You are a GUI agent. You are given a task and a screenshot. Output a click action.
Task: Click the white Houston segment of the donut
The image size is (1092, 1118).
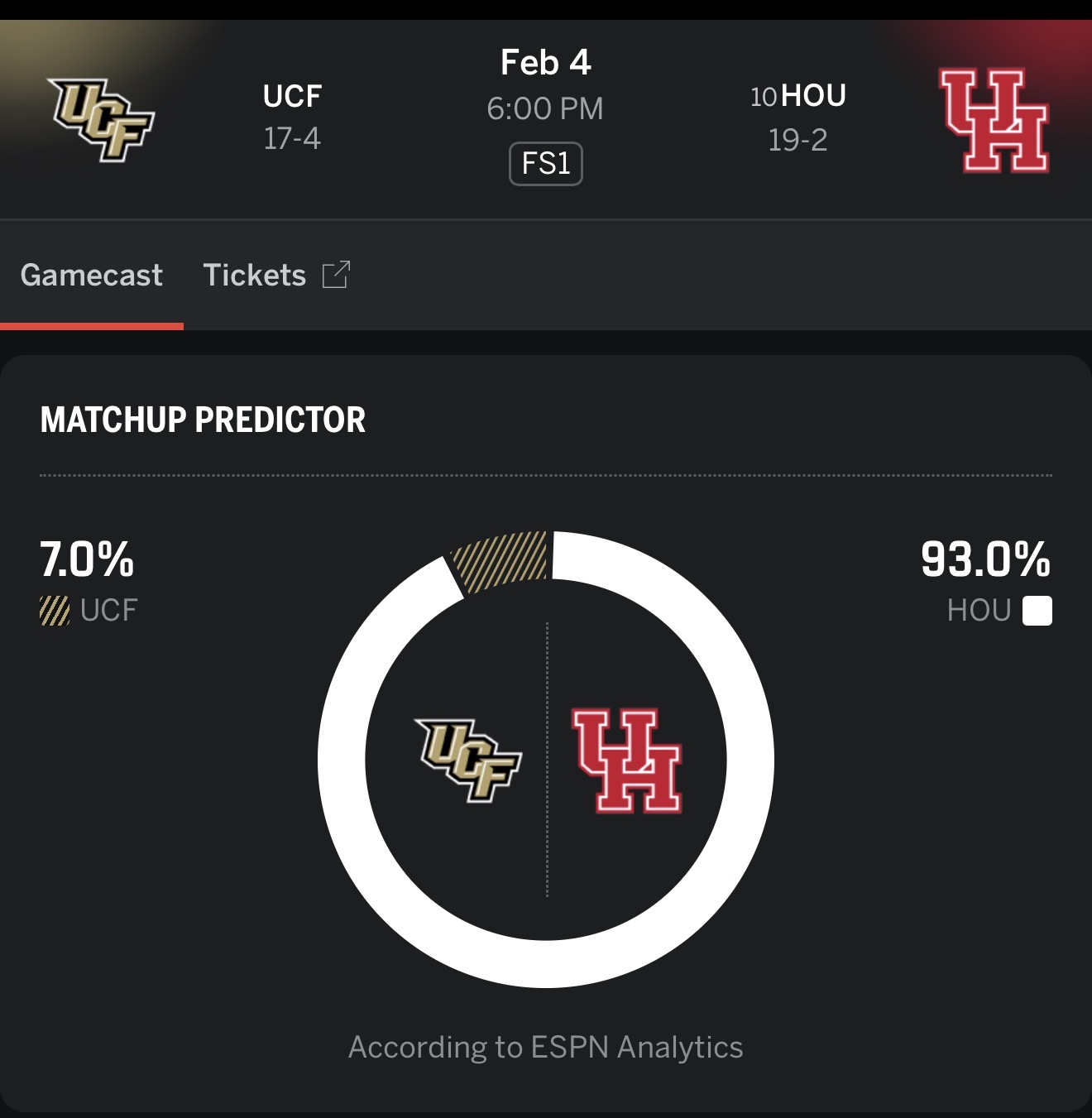[x=749, y=760]
